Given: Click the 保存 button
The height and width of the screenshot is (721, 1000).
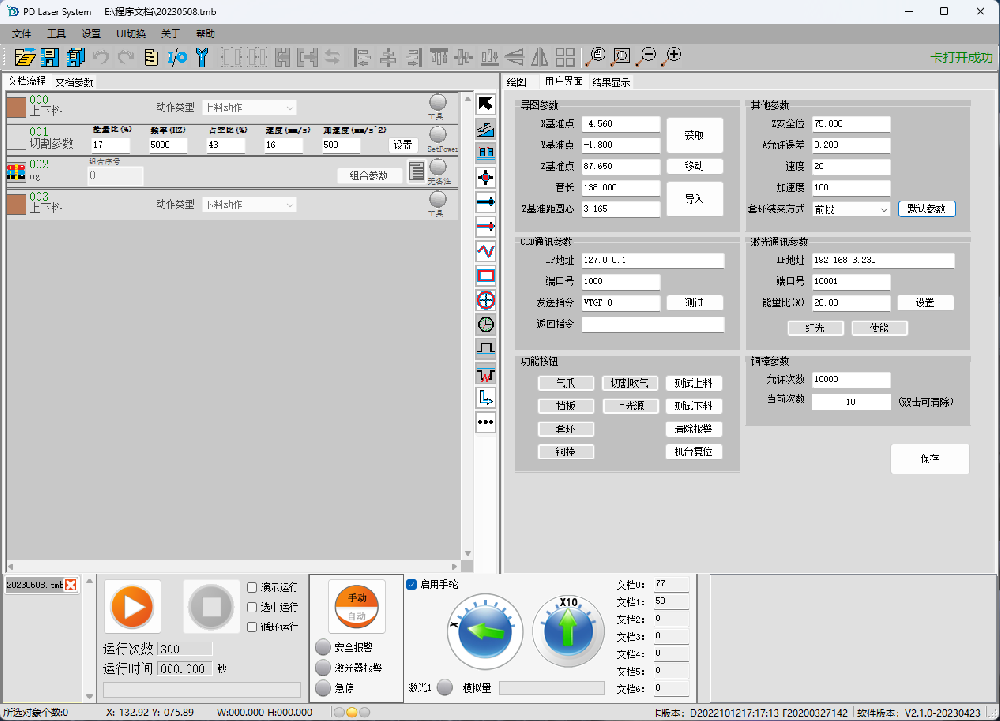Looking at the screenshot, I should click(x=929, y=458).
